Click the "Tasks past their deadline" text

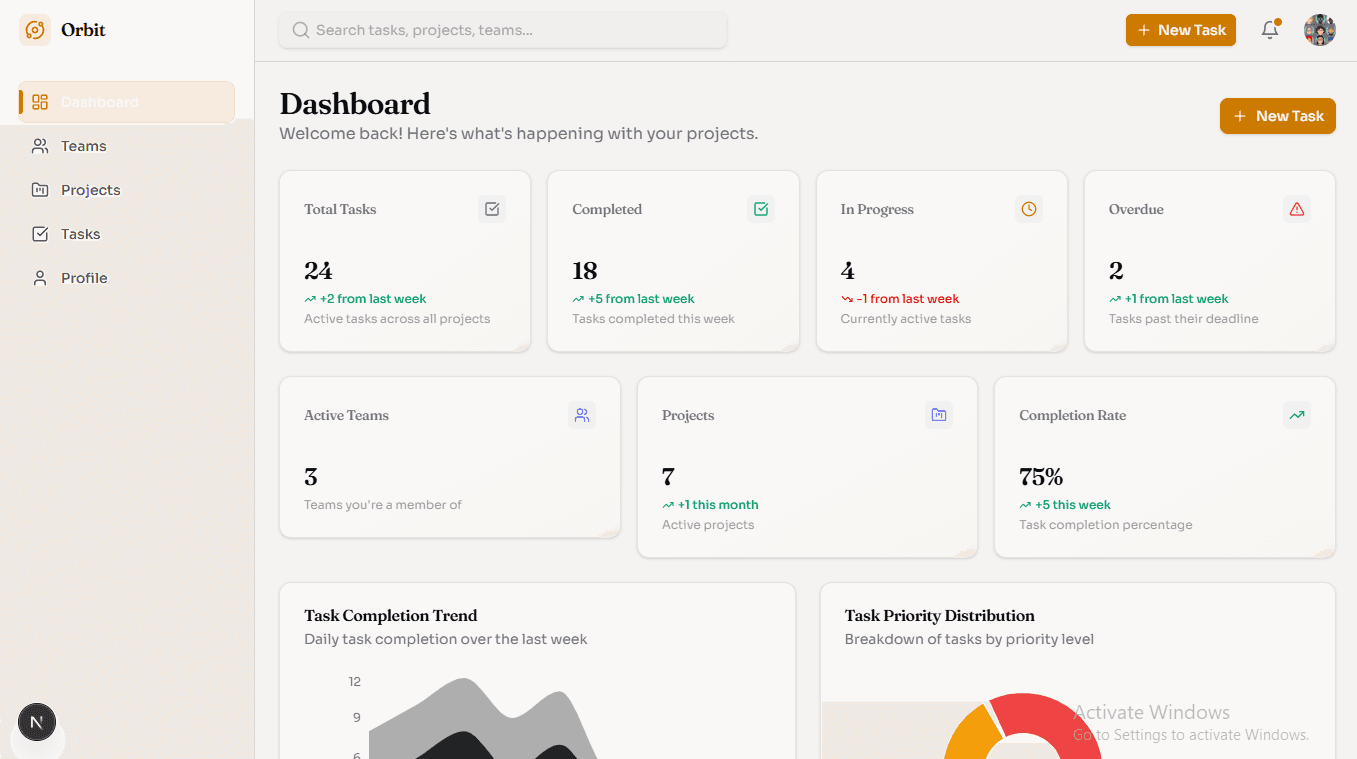1184,319
